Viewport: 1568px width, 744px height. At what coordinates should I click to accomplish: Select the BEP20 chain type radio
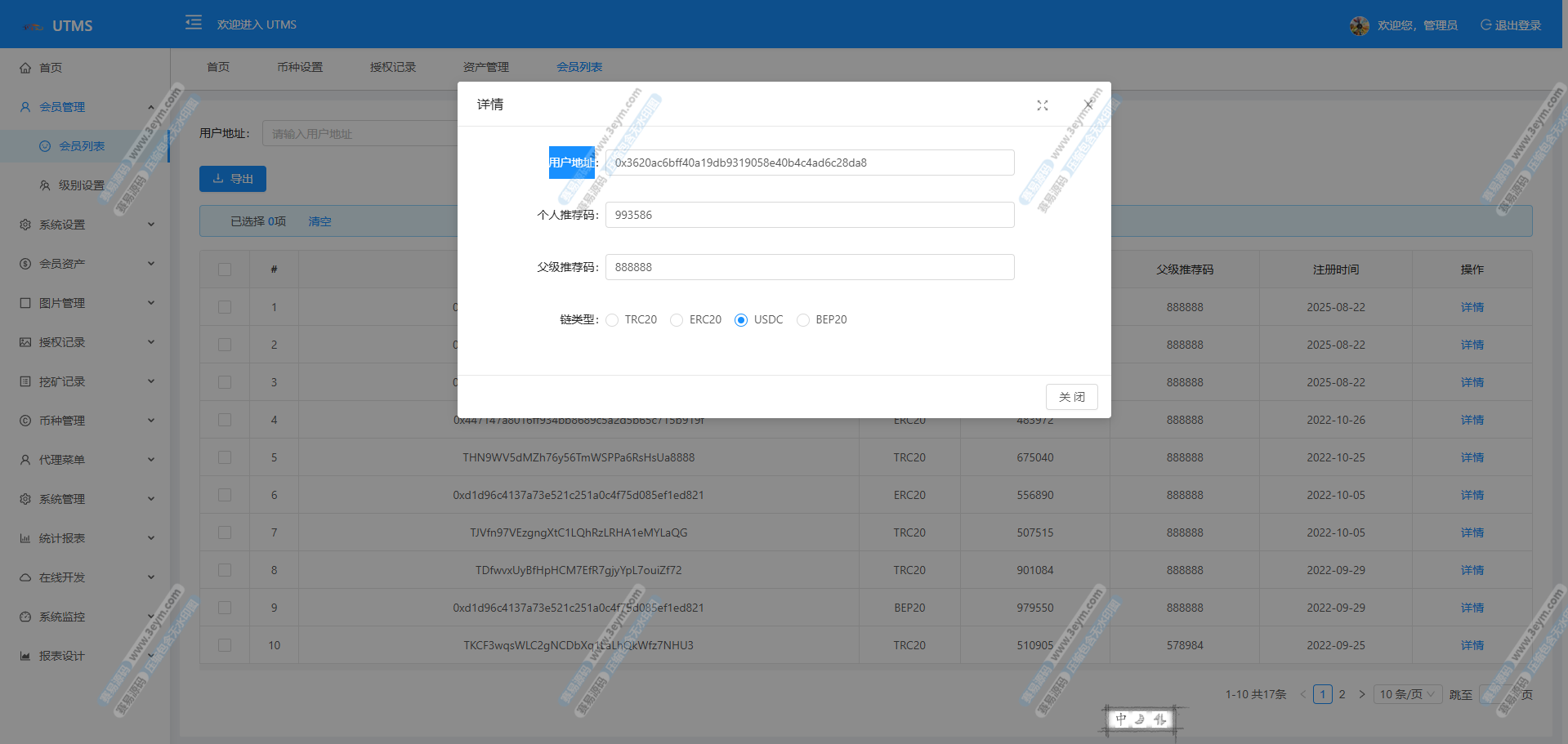pos(803,320)
